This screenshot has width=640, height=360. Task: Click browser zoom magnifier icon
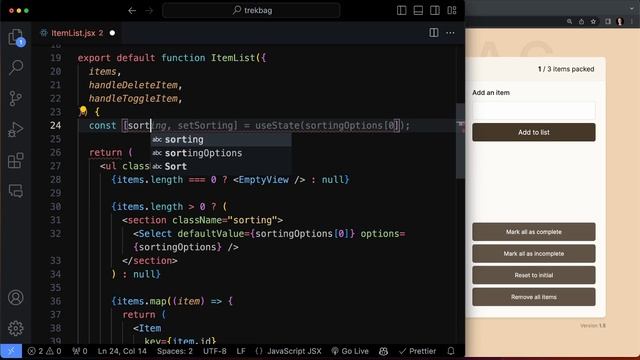[569, 22]
